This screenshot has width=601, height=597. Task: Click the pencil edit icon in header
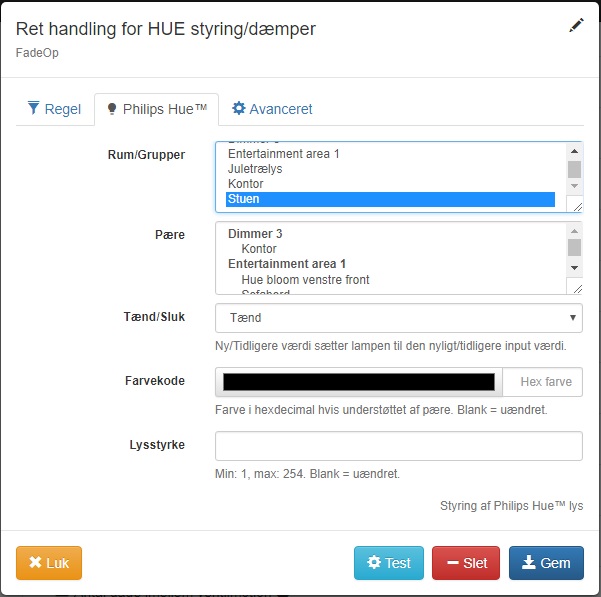[x=576, y=26]
